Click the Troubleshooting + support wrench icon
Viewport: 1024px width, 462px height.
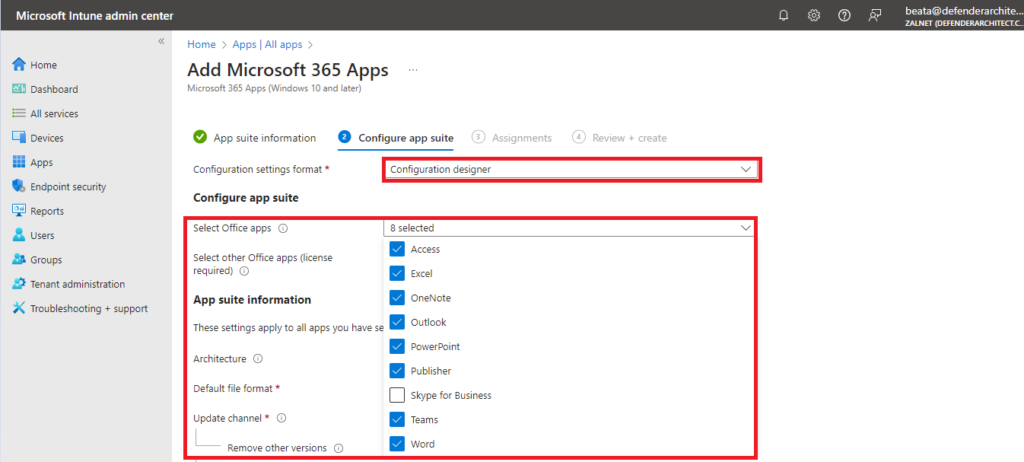[x=19, y=308]
